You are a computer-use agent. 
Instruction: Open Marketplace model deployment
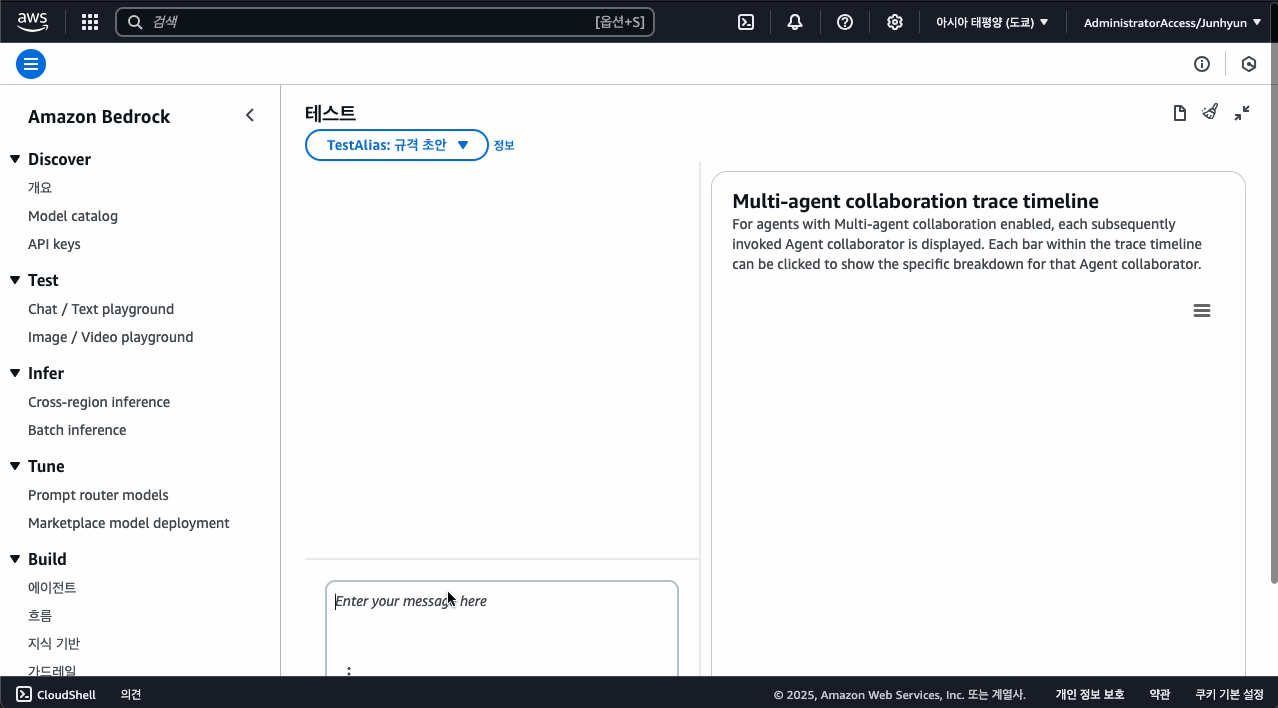[129, 523]
